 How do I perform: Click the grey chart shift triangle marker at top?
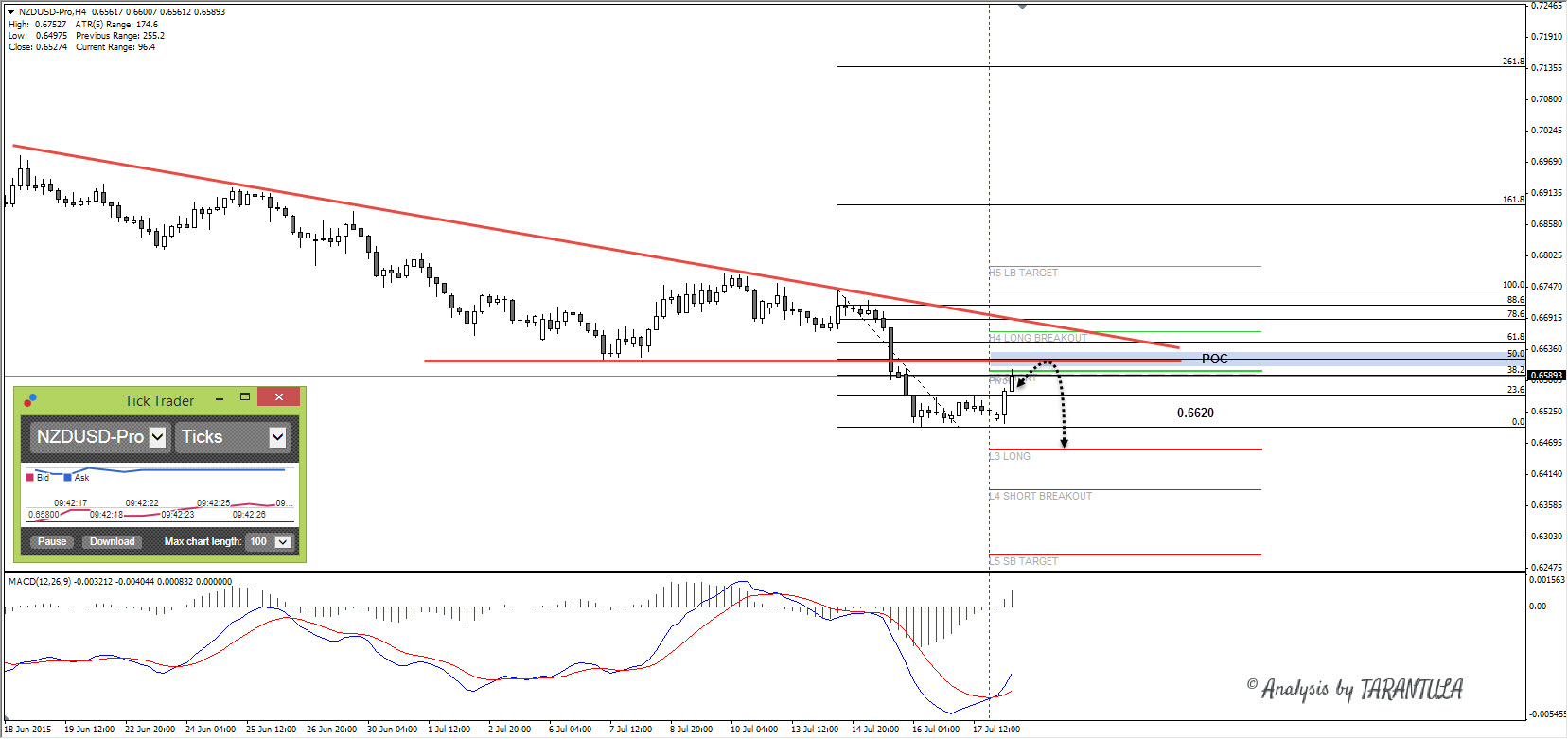pyautogui.click(x=1022, y=7)
